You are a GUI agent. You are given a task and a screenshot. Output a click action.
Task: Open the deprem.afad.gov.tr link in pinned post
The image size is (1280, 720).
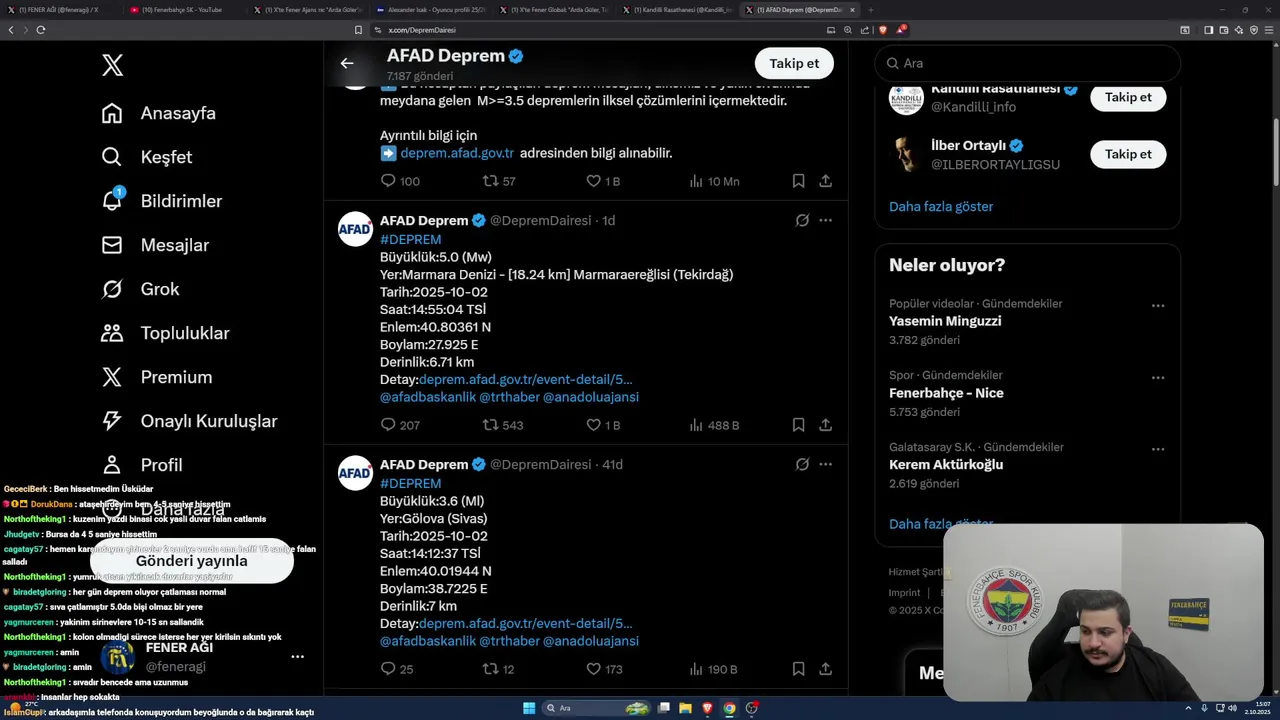[x=457, y=153]
